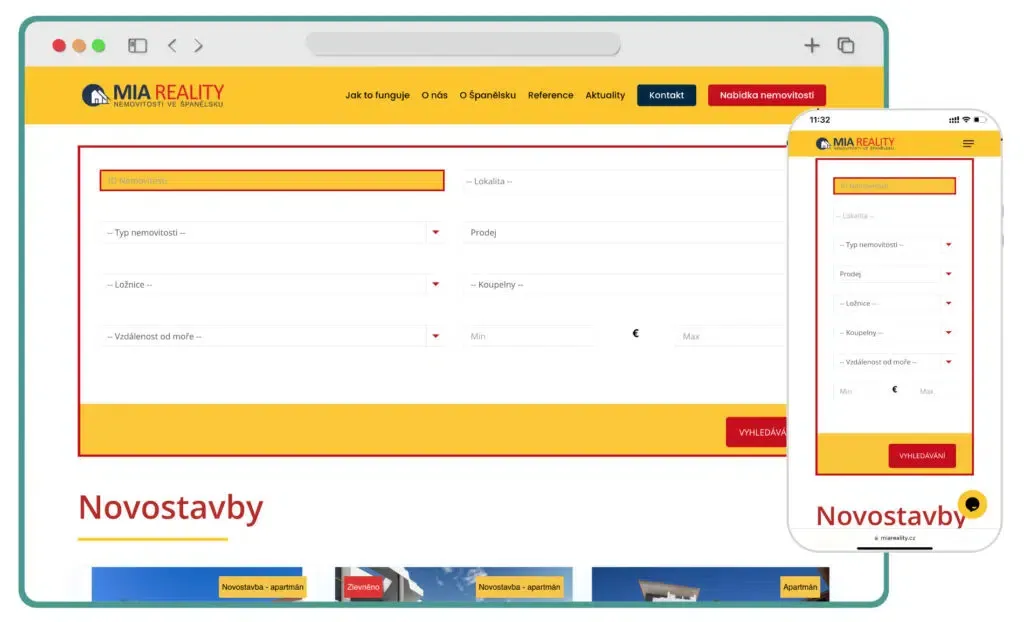
Task: Expand the mobile Koupelny dropdown
Action: point(894,333)
